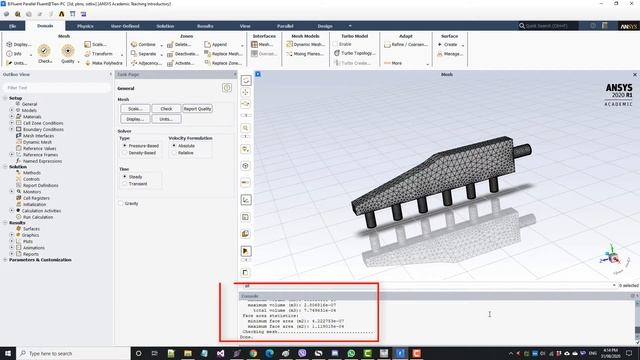Select Relative velocity formulation
Image resolution: width=640 pixels, height=360 pixels.
[x=182, y=153]
